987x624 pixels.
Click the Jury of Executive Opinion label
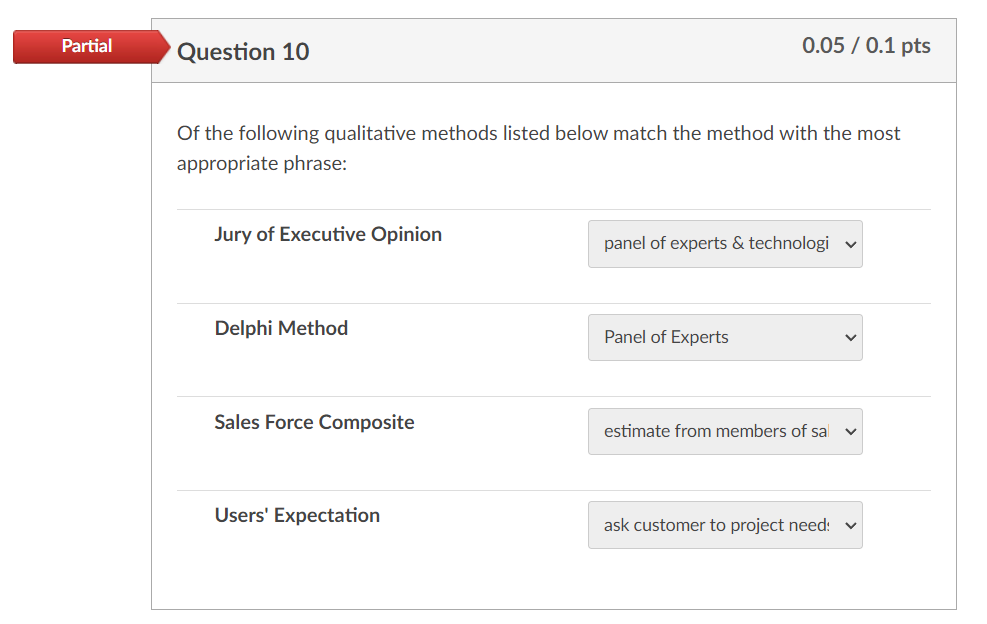point(328,234)
